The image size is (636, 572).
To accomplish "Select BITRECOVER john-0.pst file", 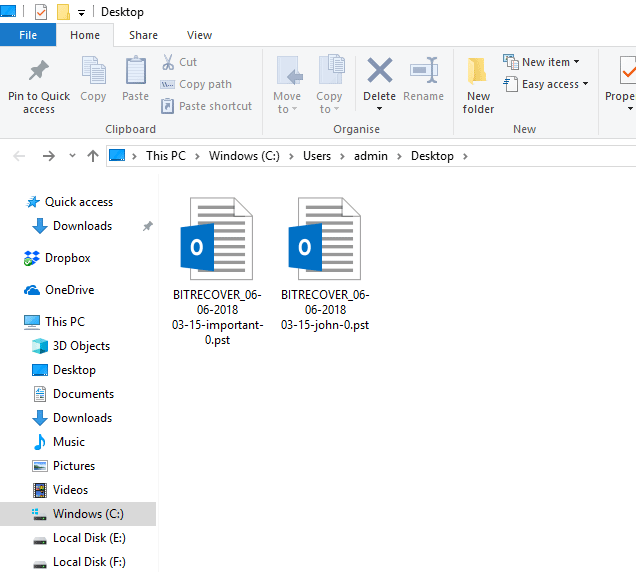I will pos(325,264).
